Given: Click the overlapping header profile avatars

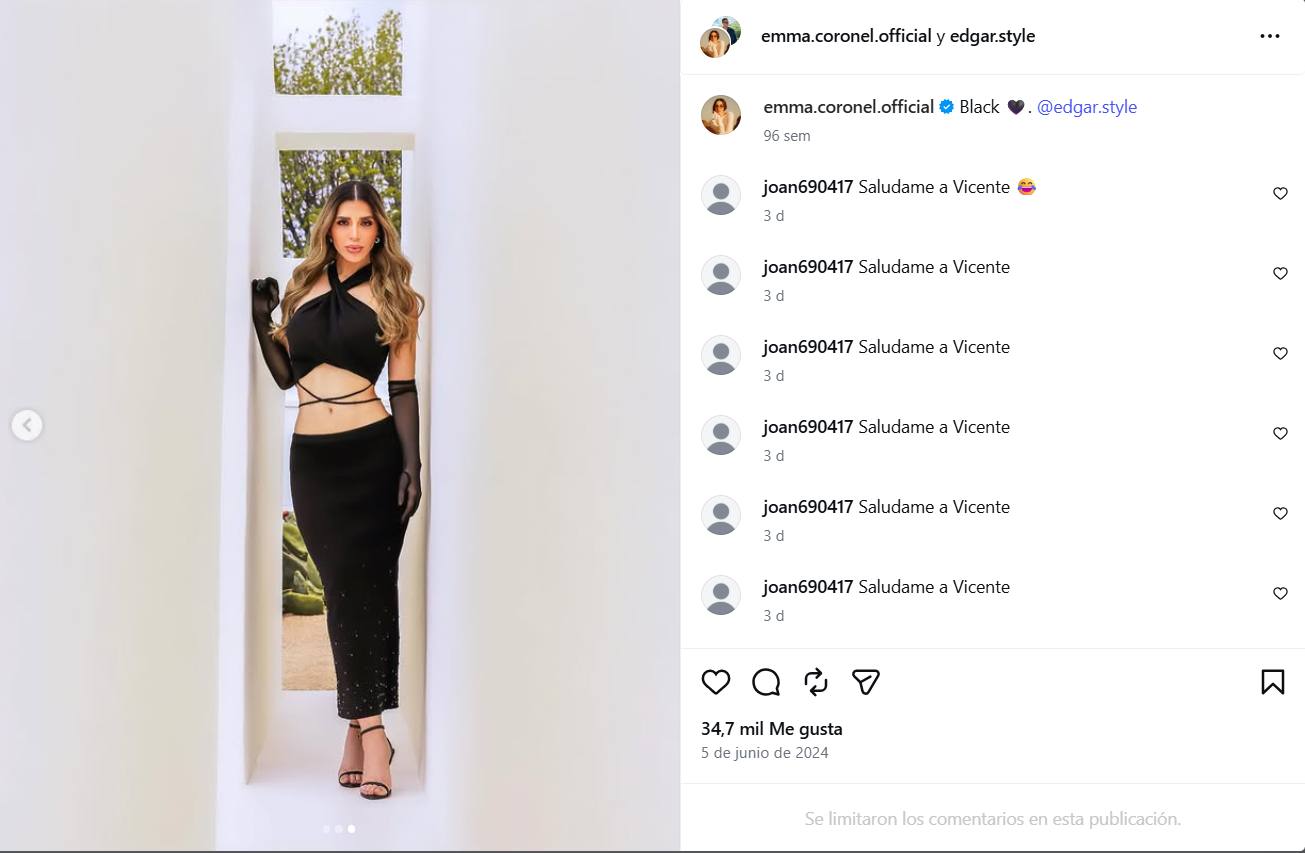Looking at the screenshot, I should (x=720, y=37).
